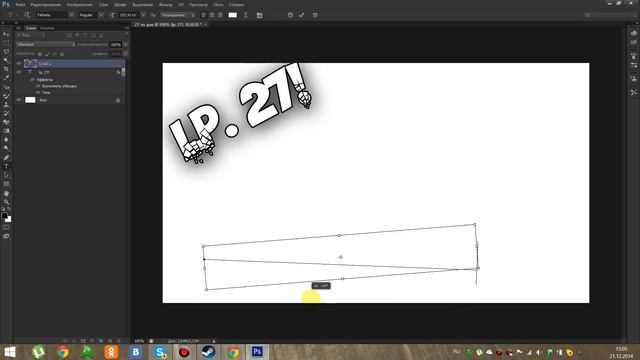Screen dimensions: 640x360
Task: Select the Crop tool
Action: point(6,69)
